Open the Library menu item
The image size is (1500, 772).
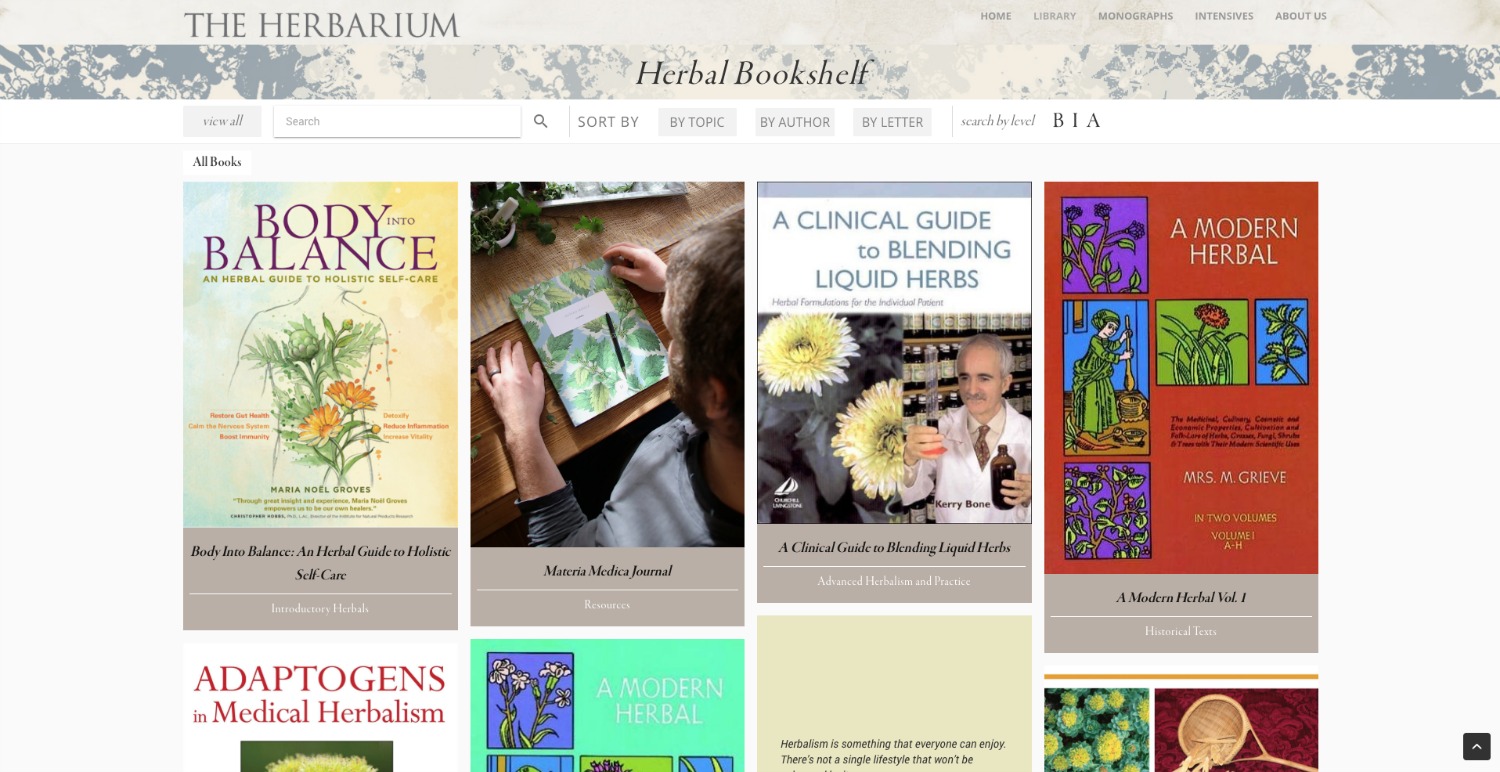coord(1055,16)
